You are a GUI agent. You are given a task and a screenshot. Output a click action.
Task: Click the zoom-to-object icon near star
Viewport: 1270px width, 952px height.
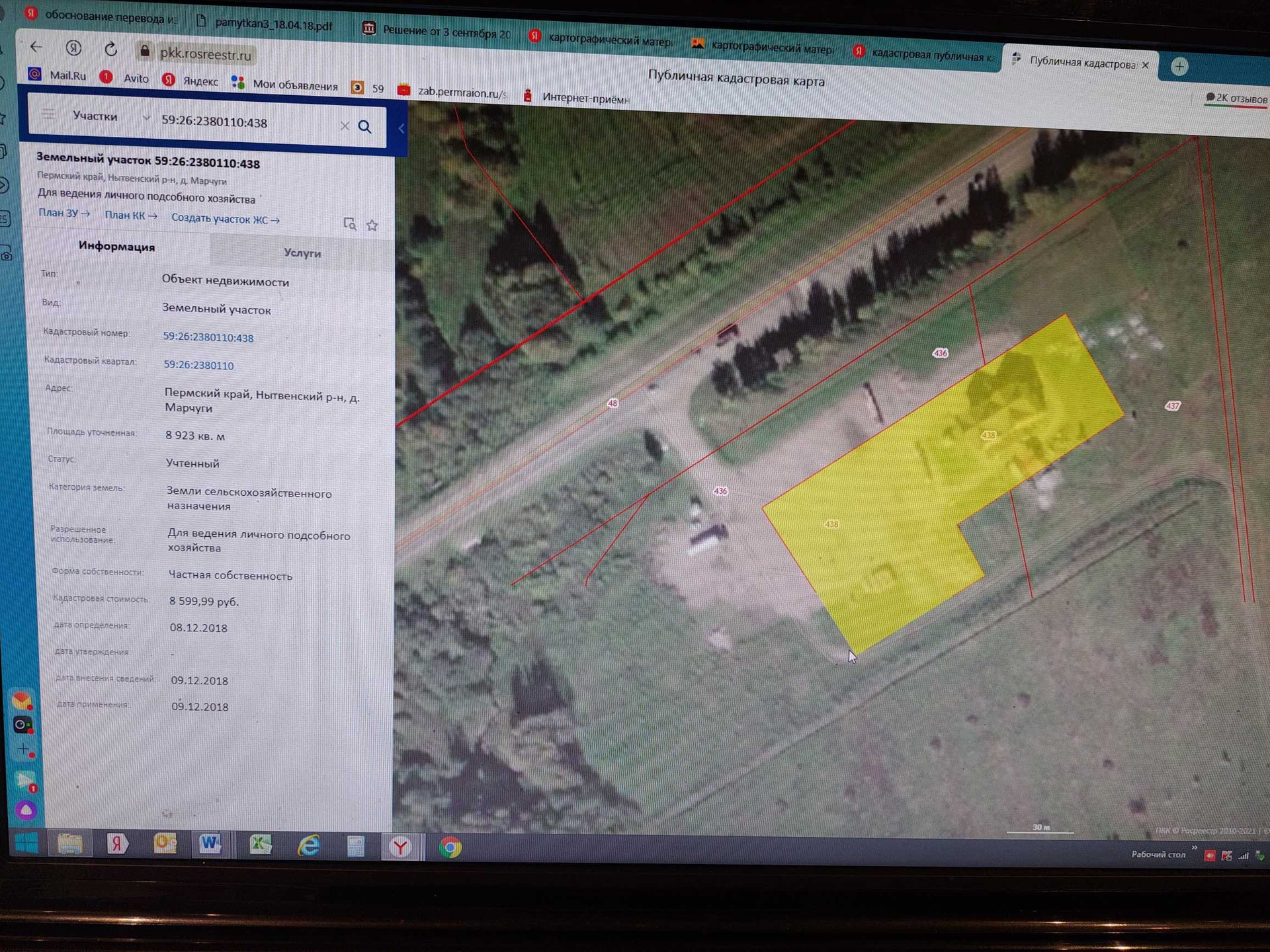coord(350,224)
